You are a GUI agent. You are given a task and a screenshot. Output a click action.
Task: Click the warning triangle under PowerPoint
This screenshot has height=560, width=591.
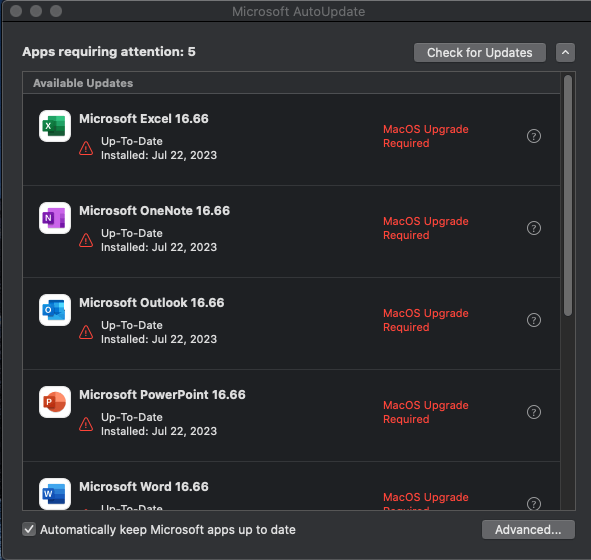[86, 424]
